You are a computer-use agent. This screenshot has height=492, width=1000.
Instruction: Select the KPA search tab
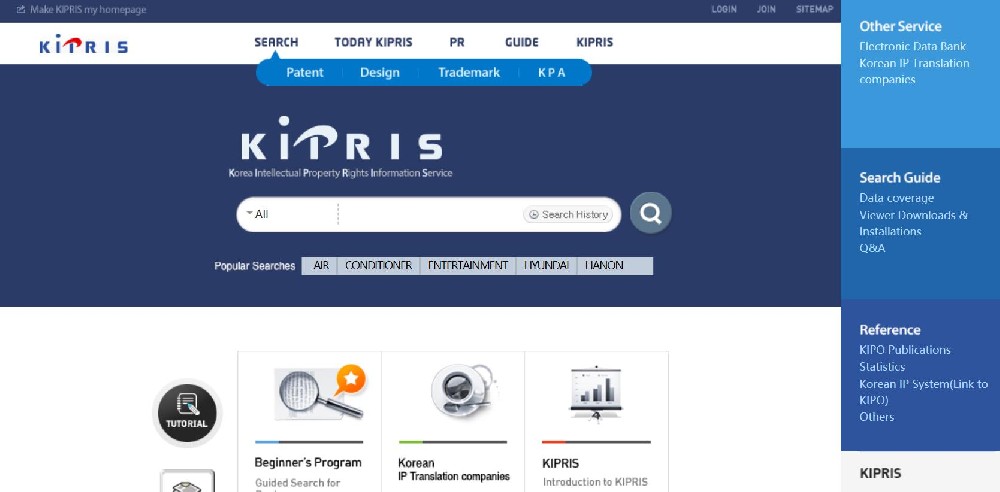(x=552, y=73)
